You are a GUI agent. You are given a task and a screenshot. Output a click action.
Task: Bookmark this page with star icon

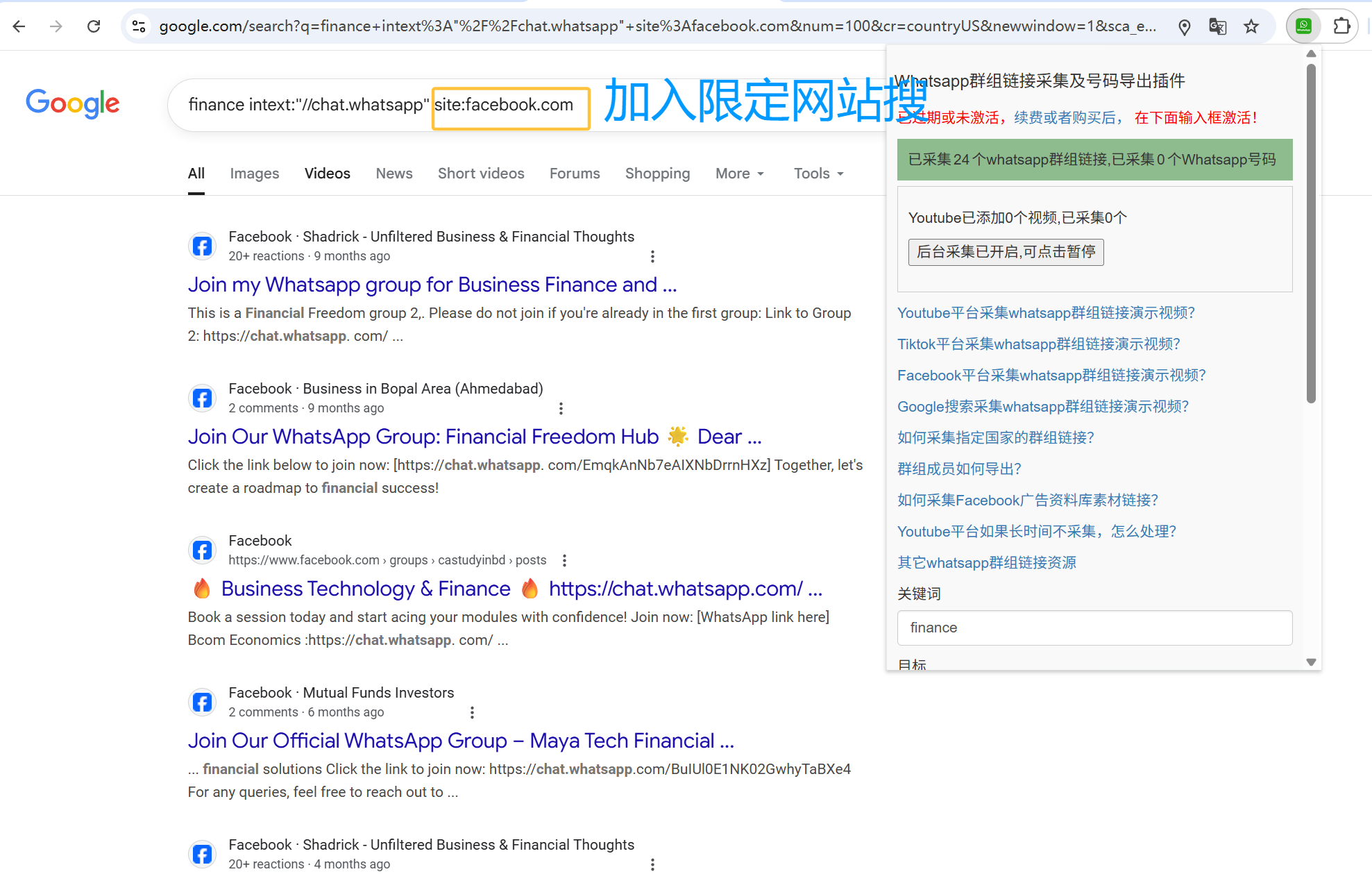(x=1251, y=26)
